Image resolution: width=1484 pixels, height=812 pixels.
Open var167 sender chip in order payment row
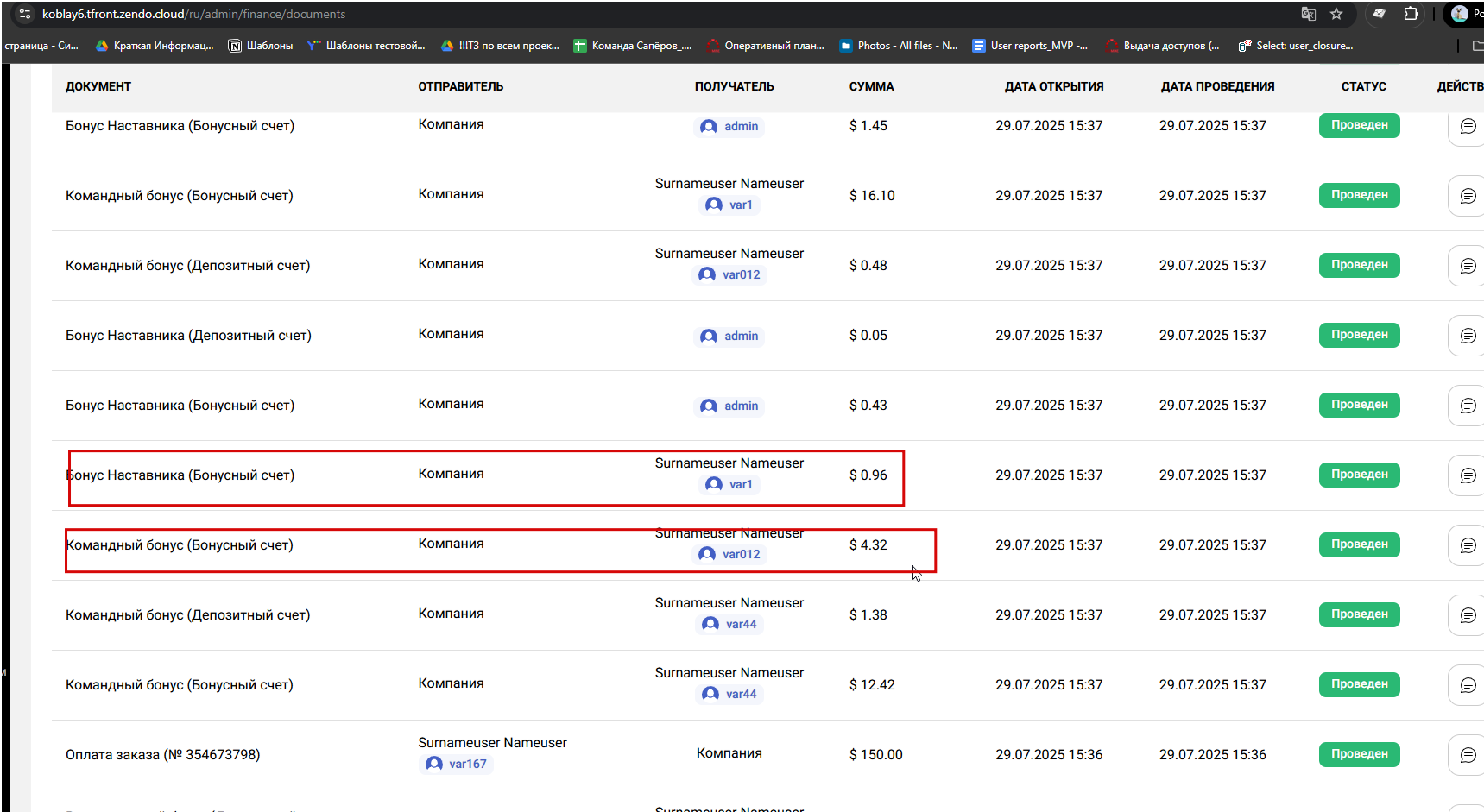point(456,764)
